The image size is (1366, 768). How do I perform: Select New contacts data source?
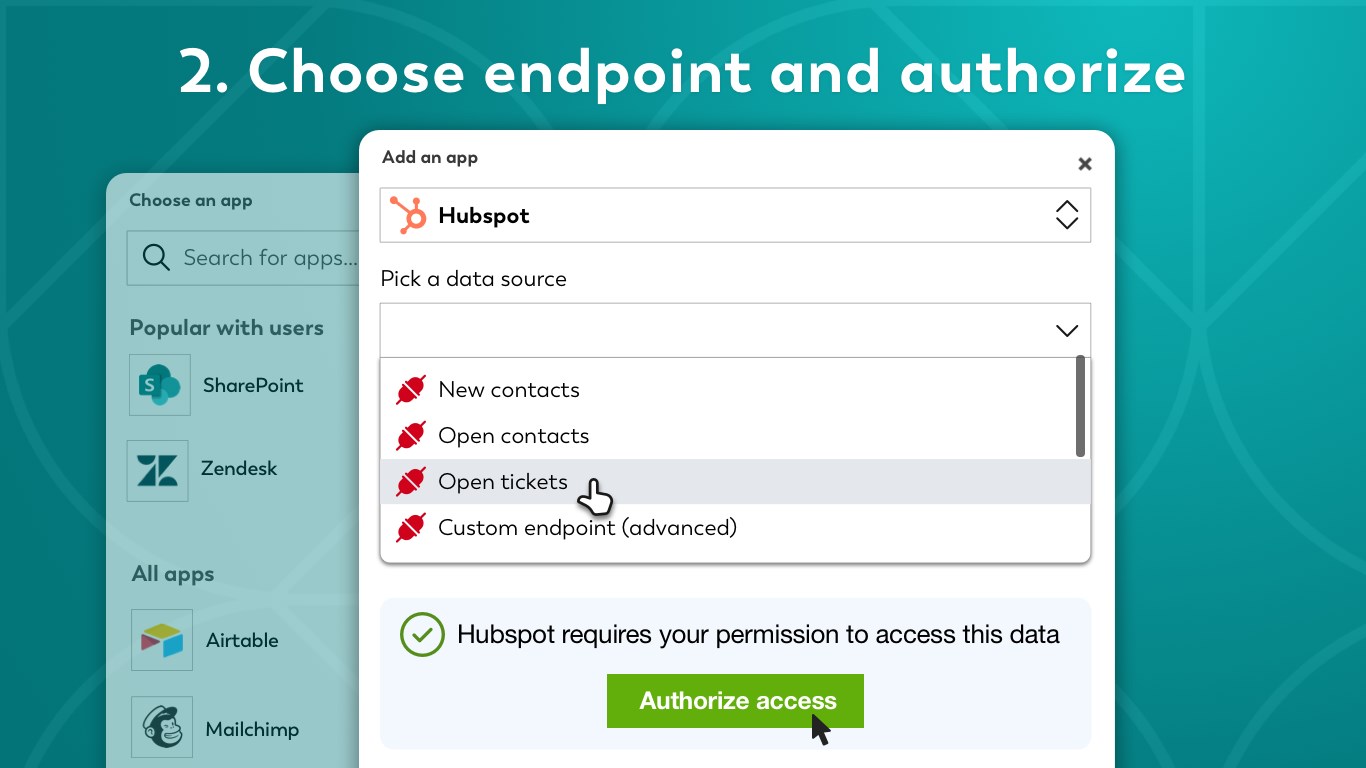(x=509, y=390)
